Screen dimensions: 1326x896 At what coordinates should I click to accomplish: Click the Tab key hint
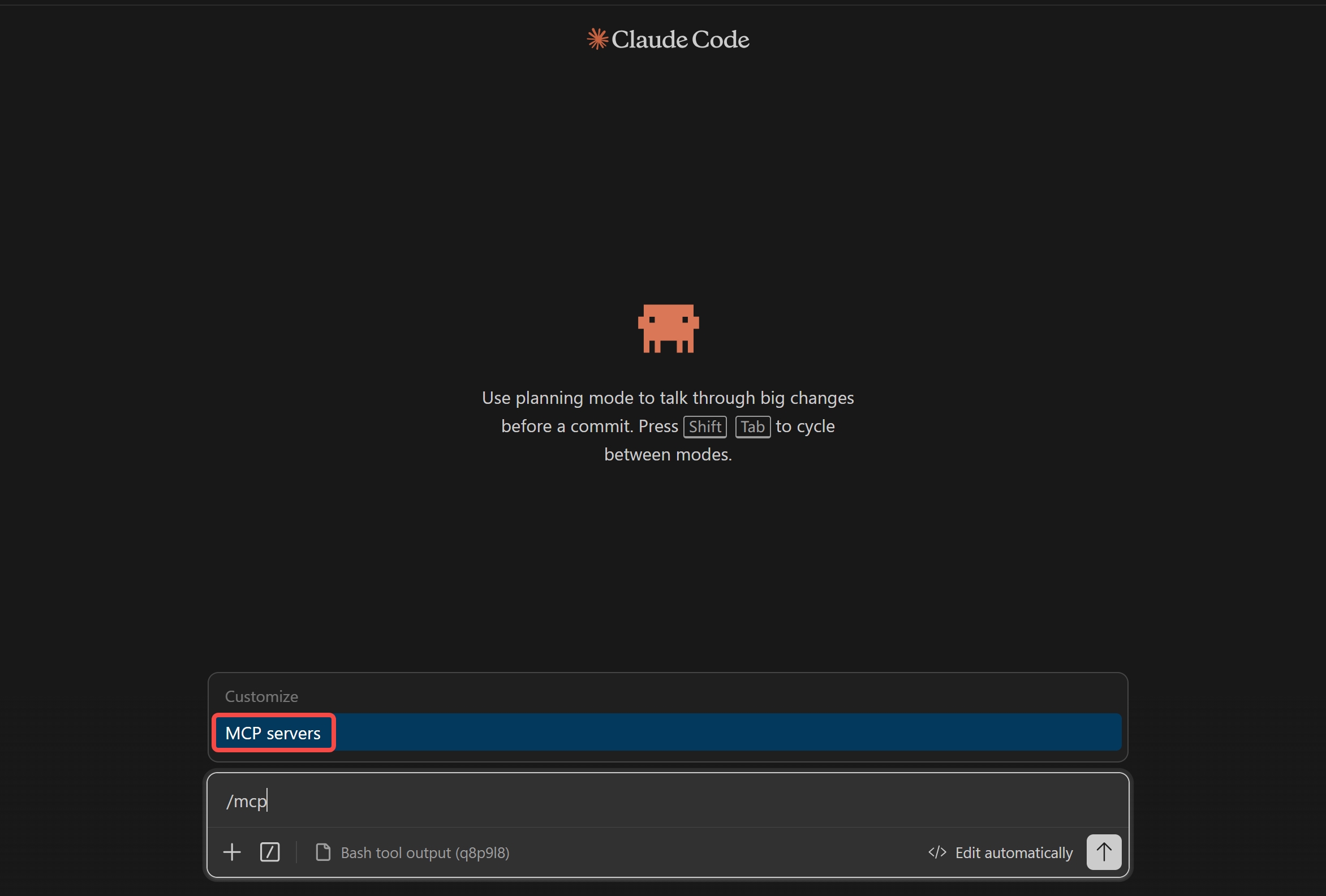tap(752, 427)
